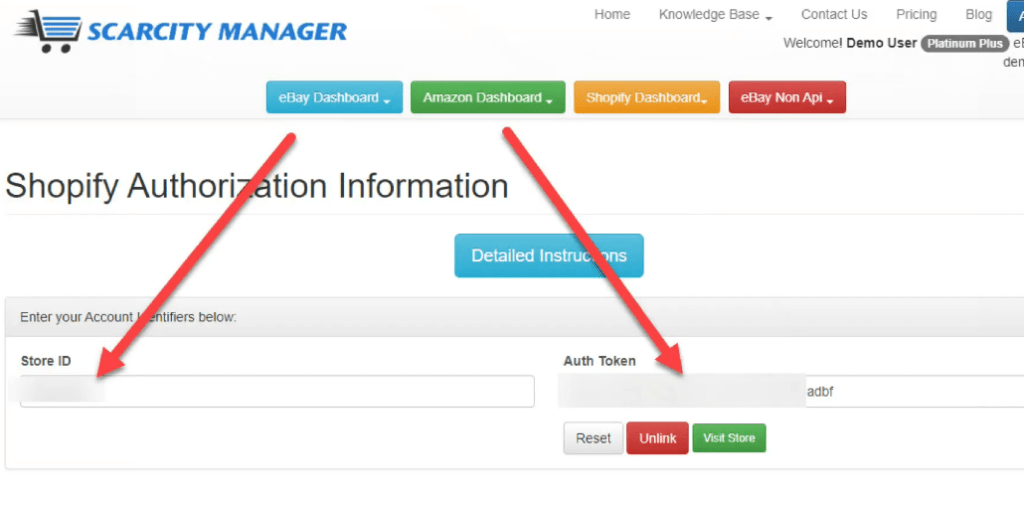Click the Reset button

593,438
